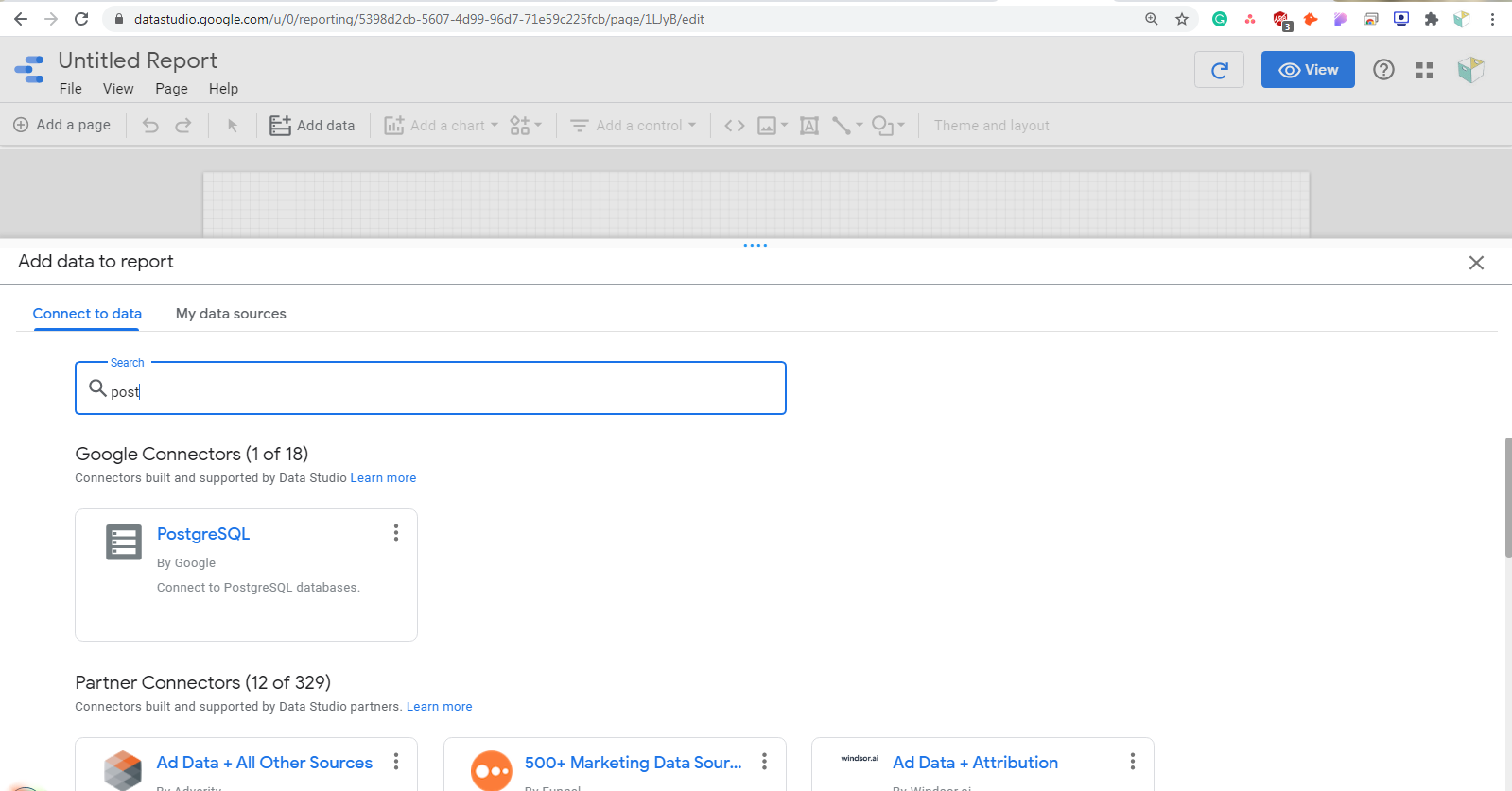Image resolution: width=1512 pixels, height=791 pixels.
Task: Open the Page menu
Action: click(x=171, y=89)
